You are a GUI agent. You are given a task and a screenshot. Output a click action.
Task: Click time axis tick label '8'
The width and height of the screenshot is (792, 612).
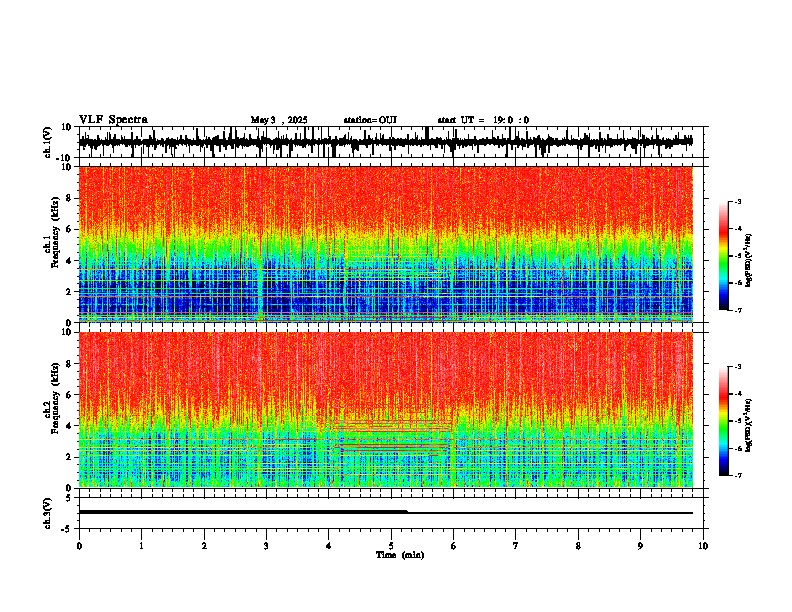point(578,546)
